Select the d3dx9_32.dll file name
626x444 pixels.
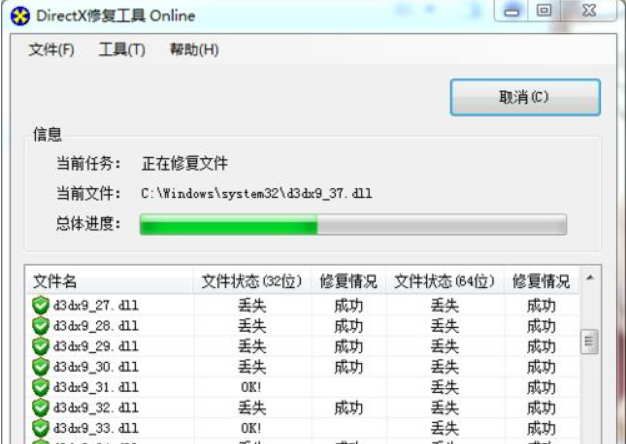[96, 408]
